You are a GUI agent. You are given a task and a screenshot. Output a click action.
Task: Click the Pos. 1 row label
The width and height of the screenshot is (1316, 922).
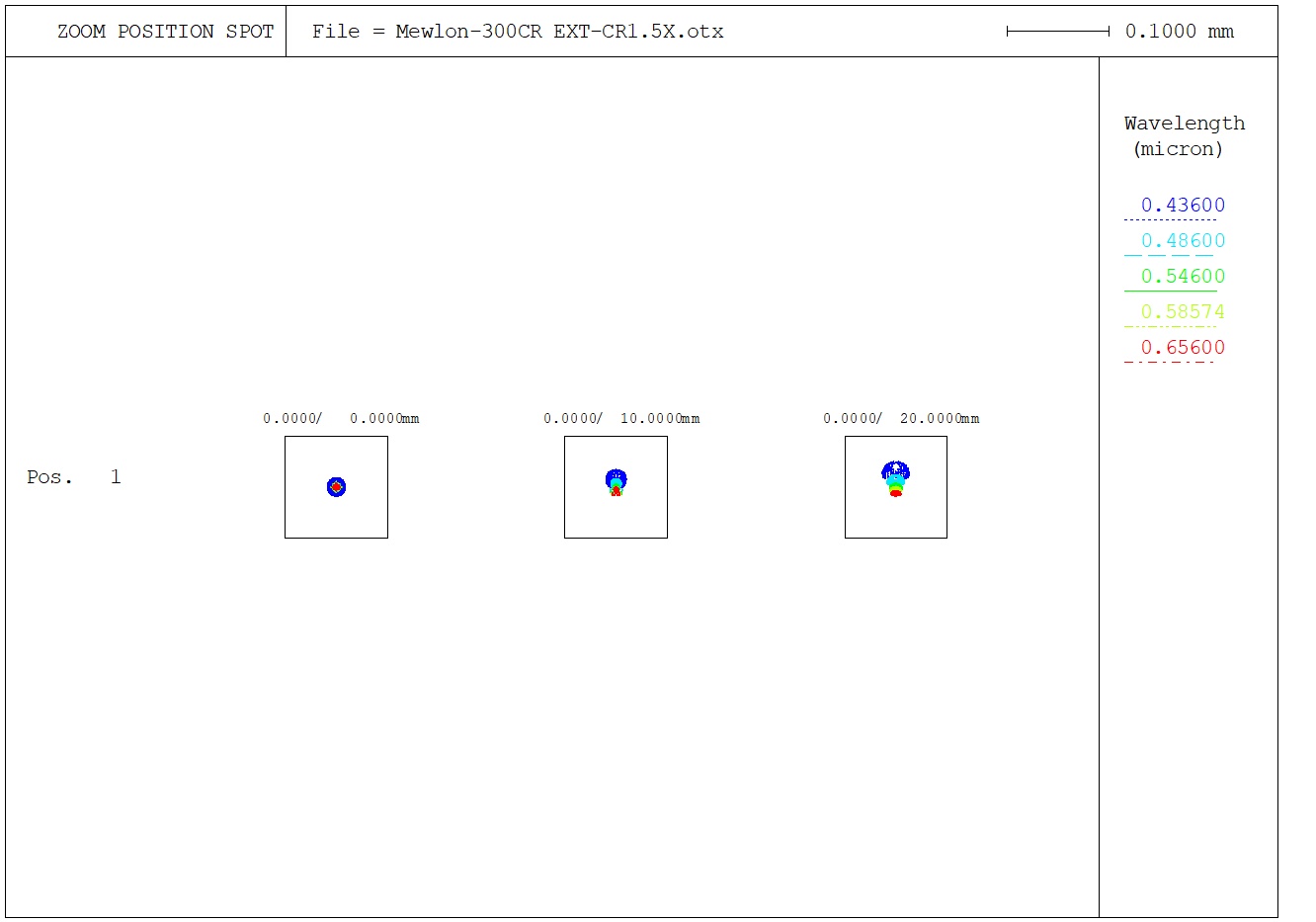pyautogui.click(x=74, y=477)
